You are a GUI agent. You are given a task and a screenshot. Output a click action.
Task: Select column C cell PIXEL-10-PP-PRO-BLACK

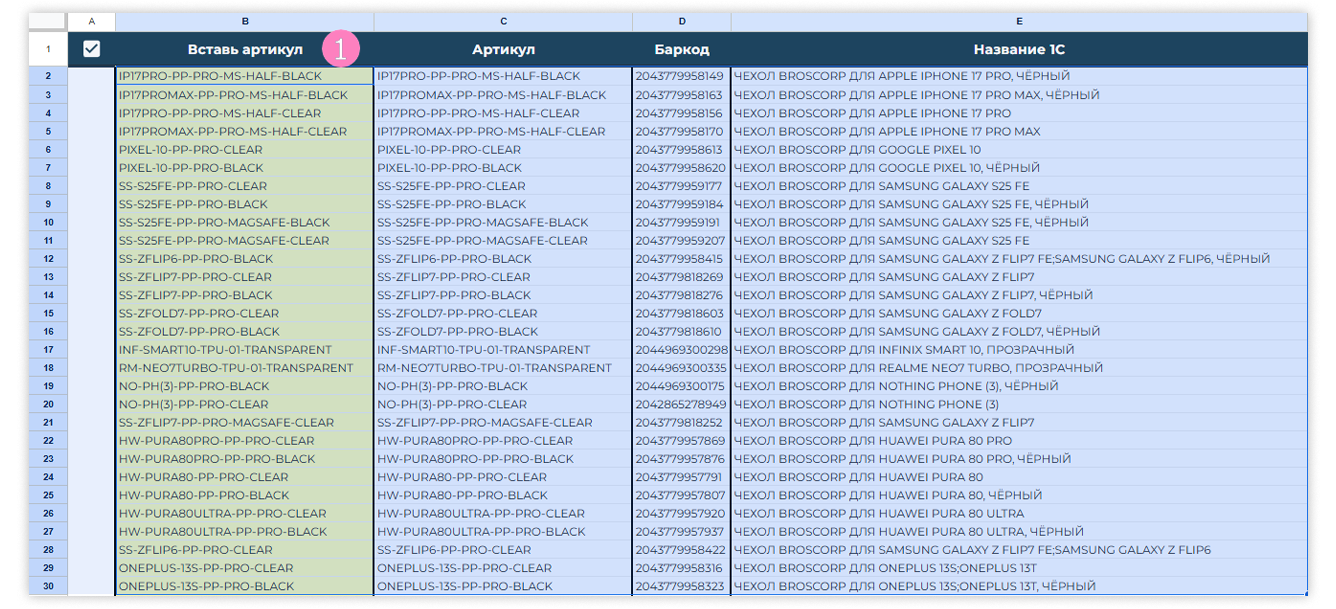503,167
